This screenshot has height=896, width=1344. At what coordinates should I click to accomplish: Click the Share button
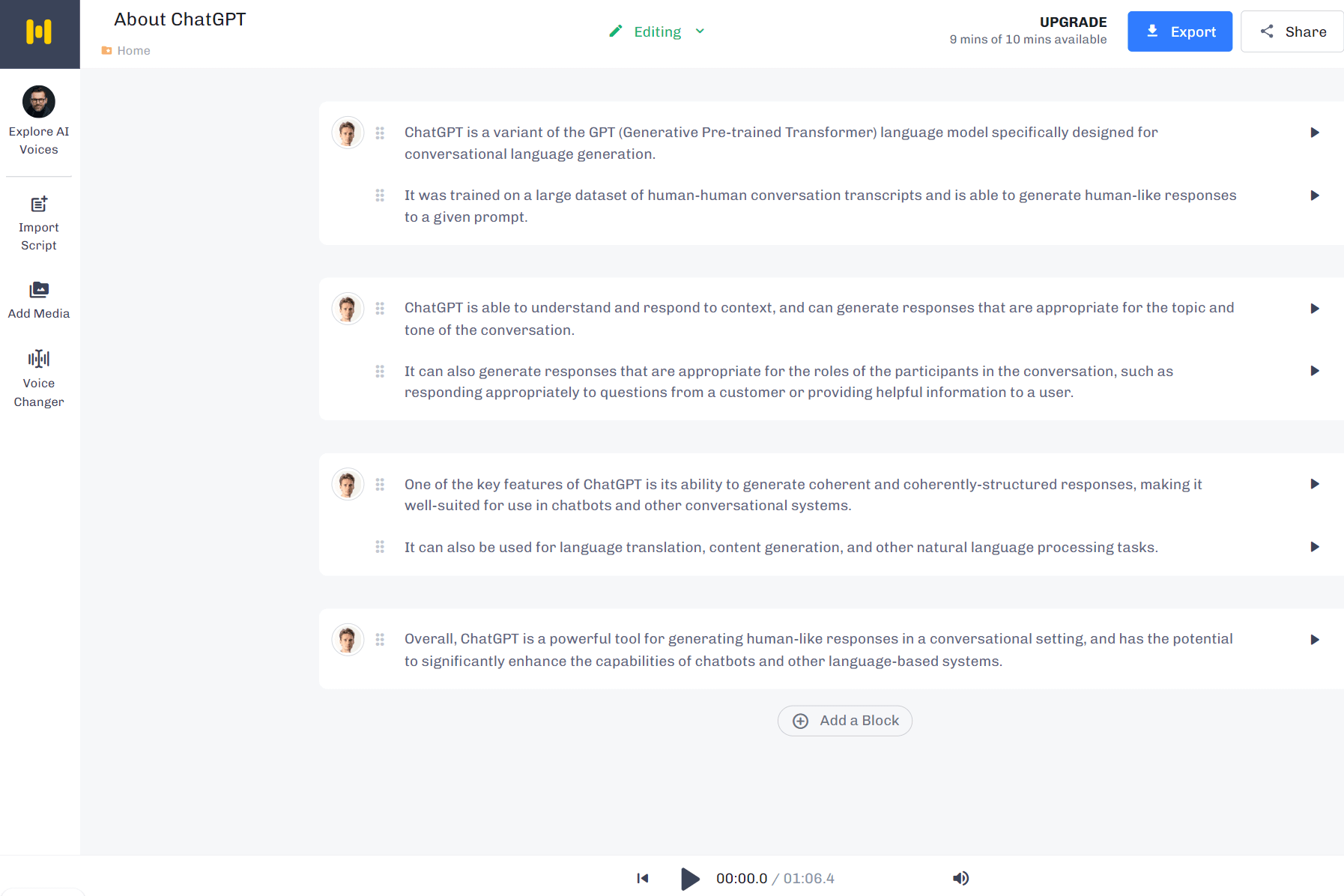(x=1292, y=31)
